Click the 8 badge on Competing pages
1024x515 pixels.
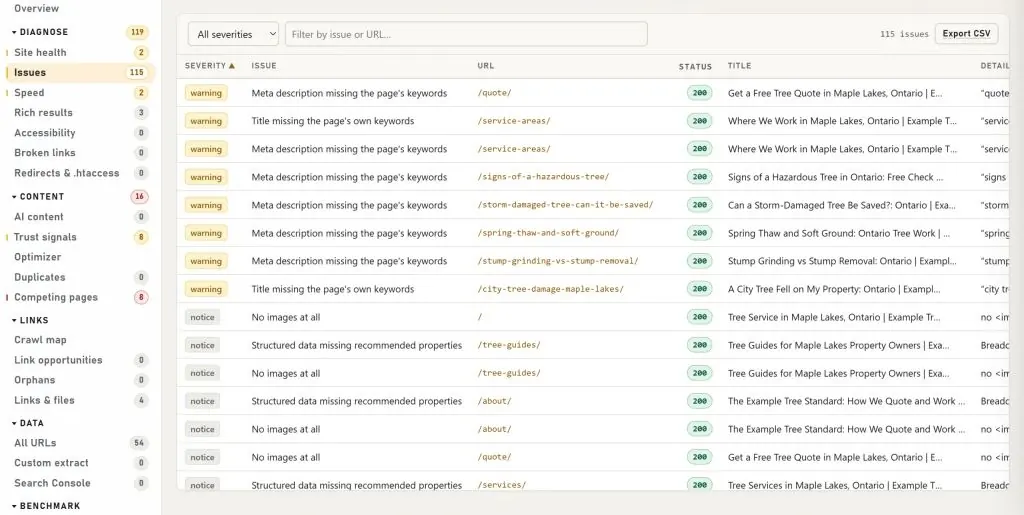(141, 298)
